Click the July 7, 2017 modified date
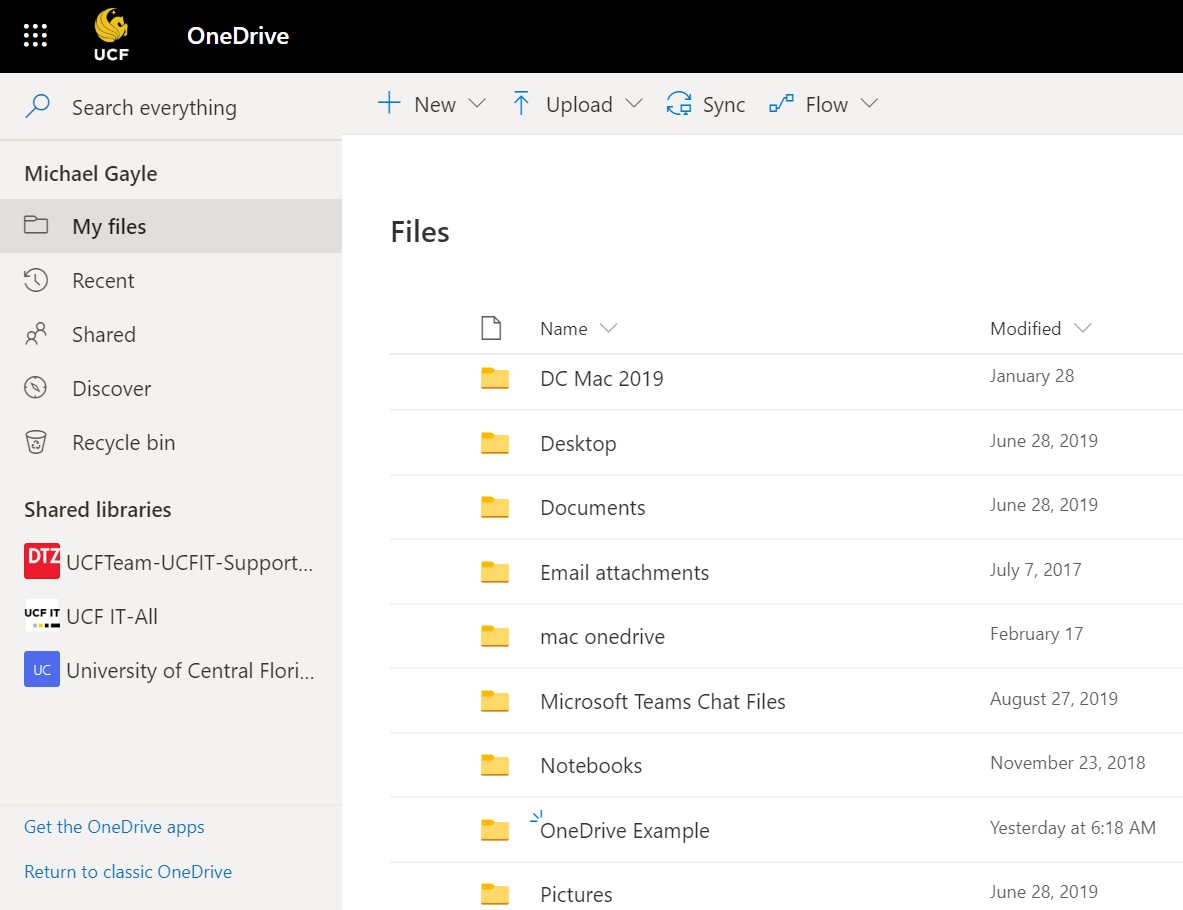This screenshot has width=1183, height=910. click(1035, 570)
